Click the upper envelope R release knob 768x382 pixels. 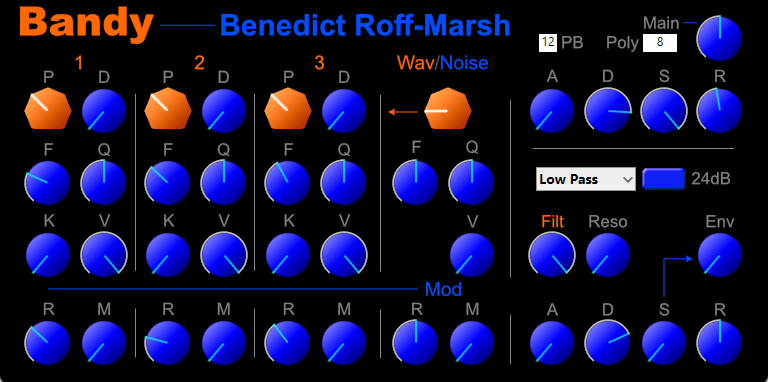[720, 111]
